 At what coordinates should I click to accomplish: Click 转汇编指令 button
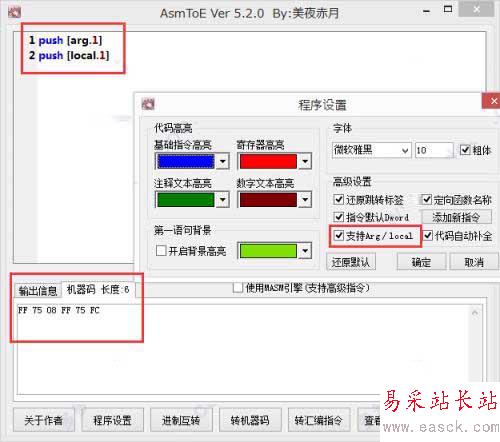pyautogui.click(x=319, y=420)
